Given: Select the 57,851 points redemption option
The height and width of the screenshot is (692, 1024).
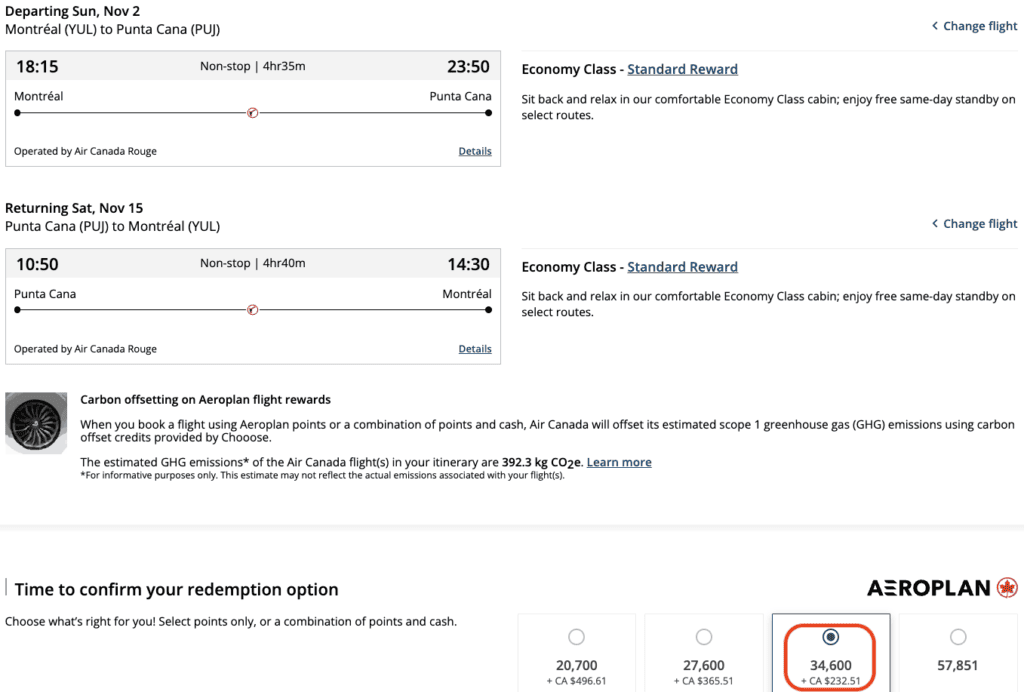Looking at the screenshot, I should 958,637.
